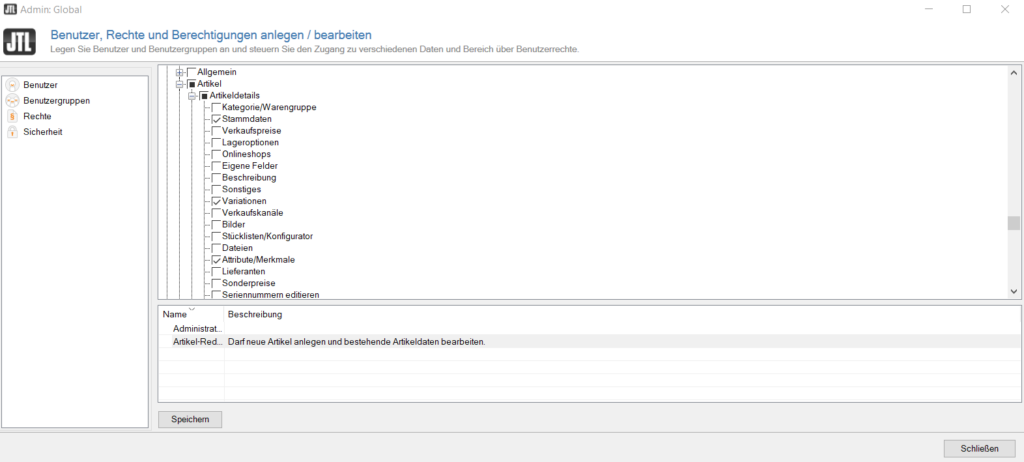Click the Rechte icon in sidebar
Image resolution: width=1024 pixels, height=462 pixels.
pos(13,116)
